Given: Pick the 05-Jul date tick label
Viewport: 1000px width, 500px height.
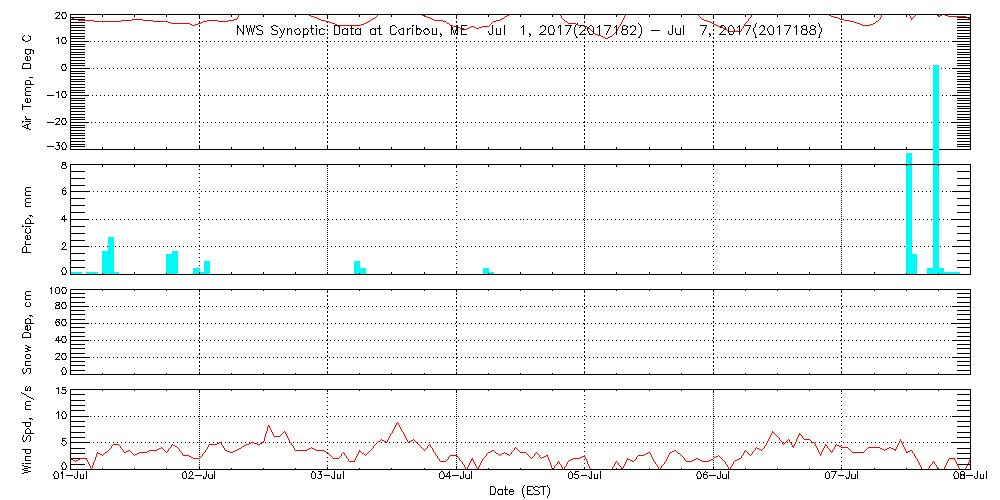Looking at the screenshot, I should pyautogui.click(x=584, y=478).
